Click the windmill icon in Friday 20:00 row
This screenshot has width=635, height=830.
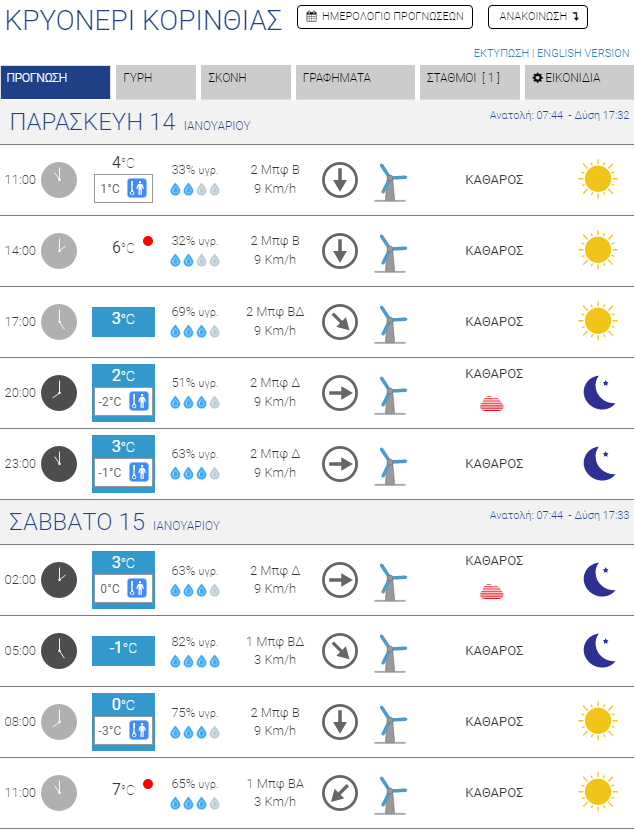[x=391, y=393]
